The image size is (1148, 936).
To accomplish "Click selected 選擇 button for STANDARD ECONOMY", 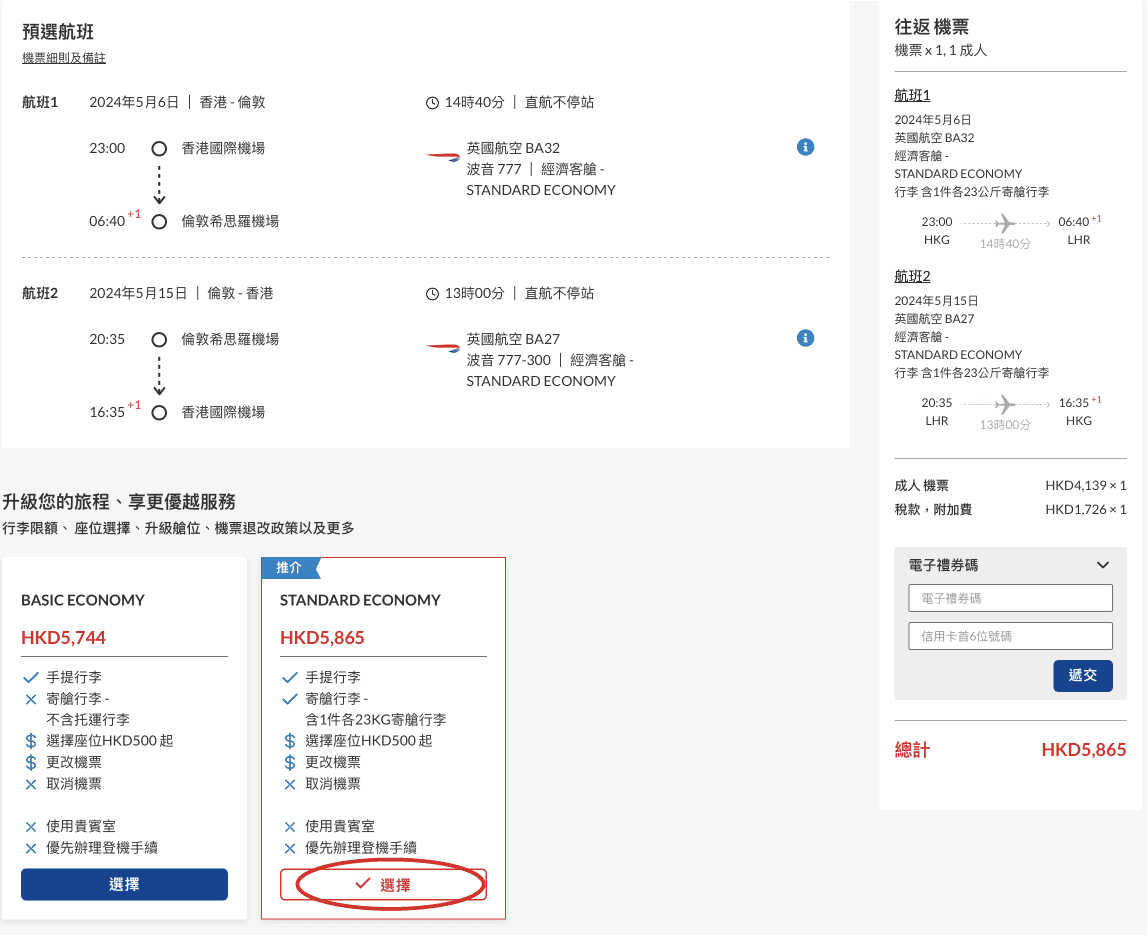I will tap(383, 885).
